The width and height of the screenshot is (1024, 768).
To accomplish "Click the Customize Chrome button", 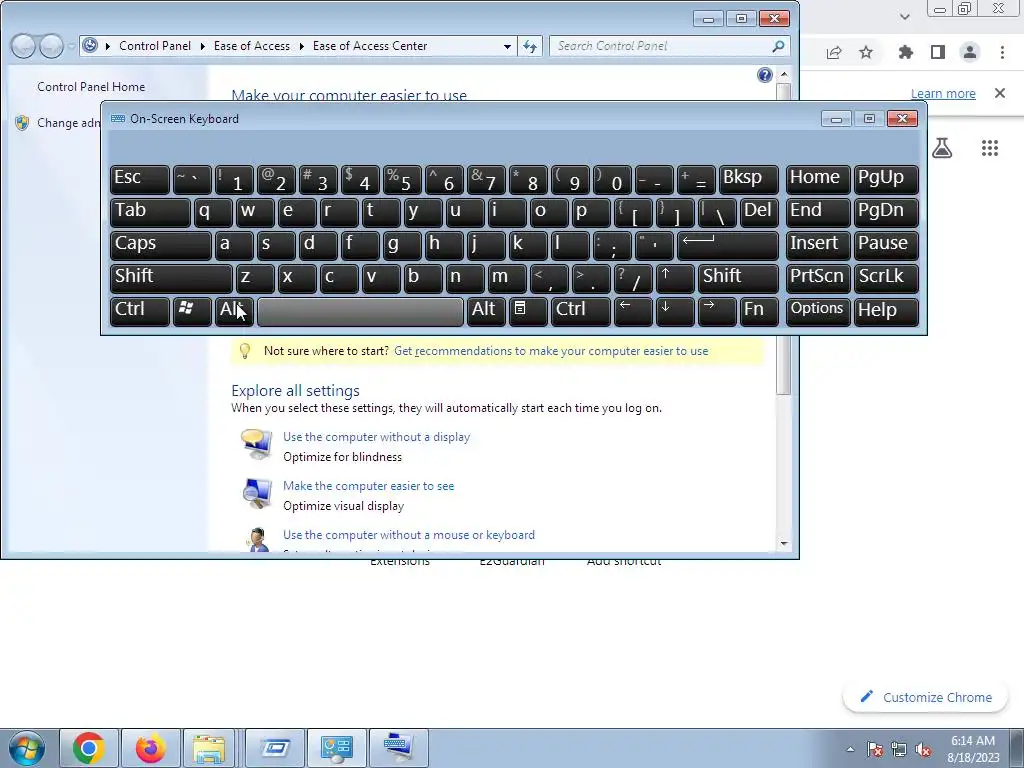I will coord(925,697).
